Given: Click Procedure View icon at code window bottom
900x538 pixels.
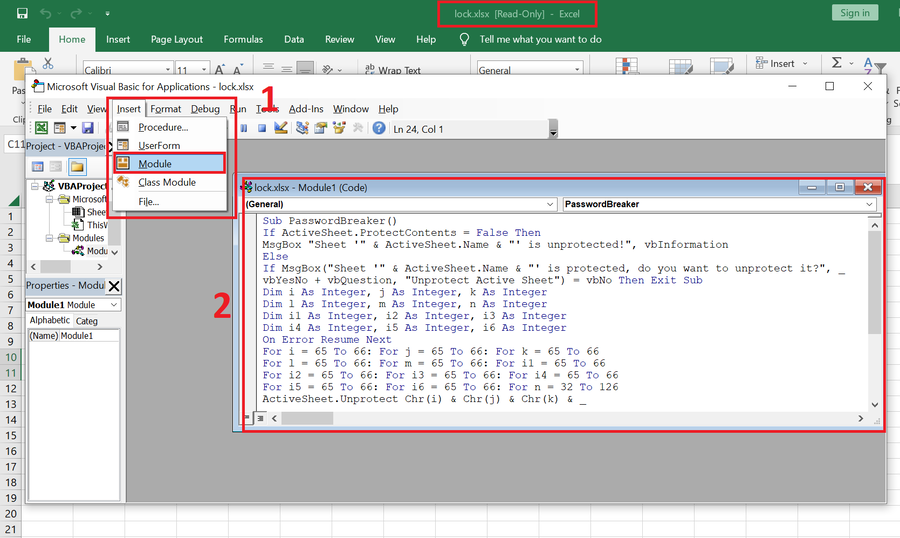Looking at the screenshot, I should pos(247,418).
